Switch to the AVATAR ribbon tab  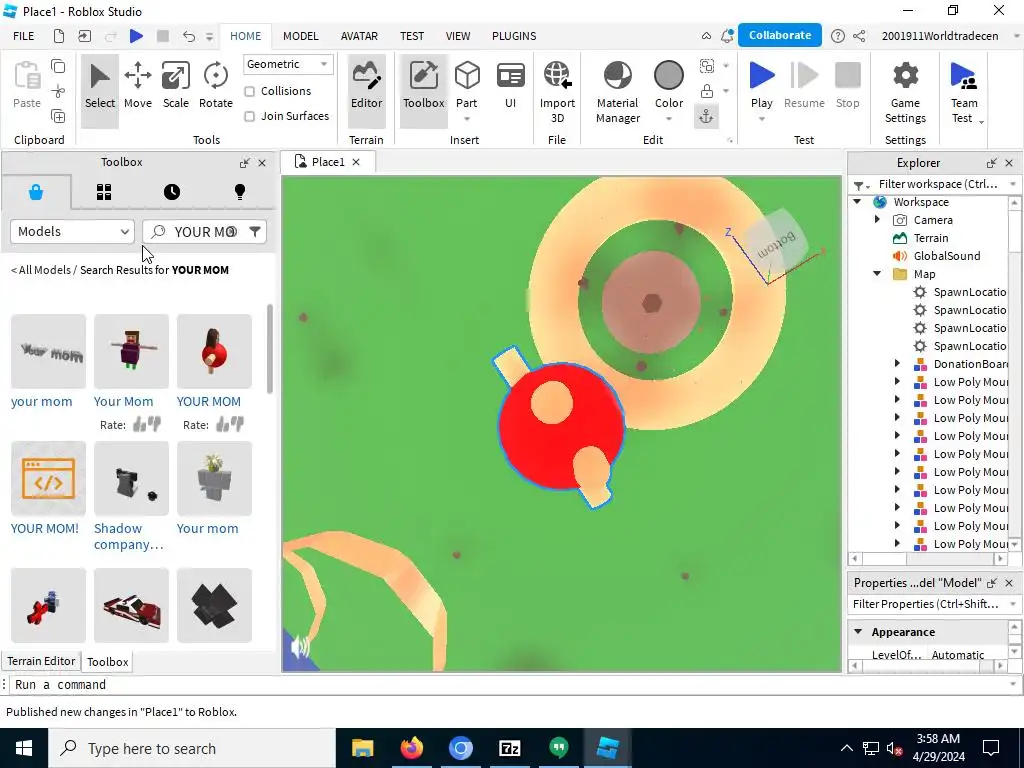pos(359,36)
